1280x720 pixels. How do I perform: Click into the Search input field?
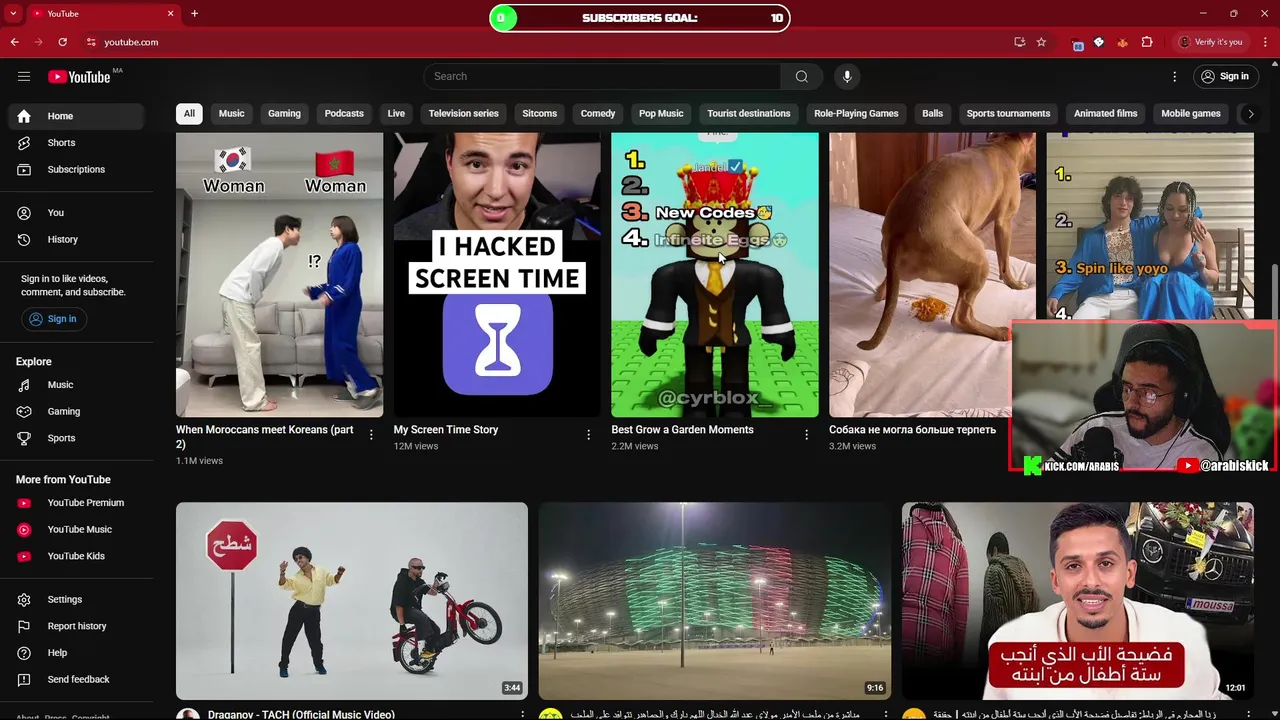[x=602, y=76]
